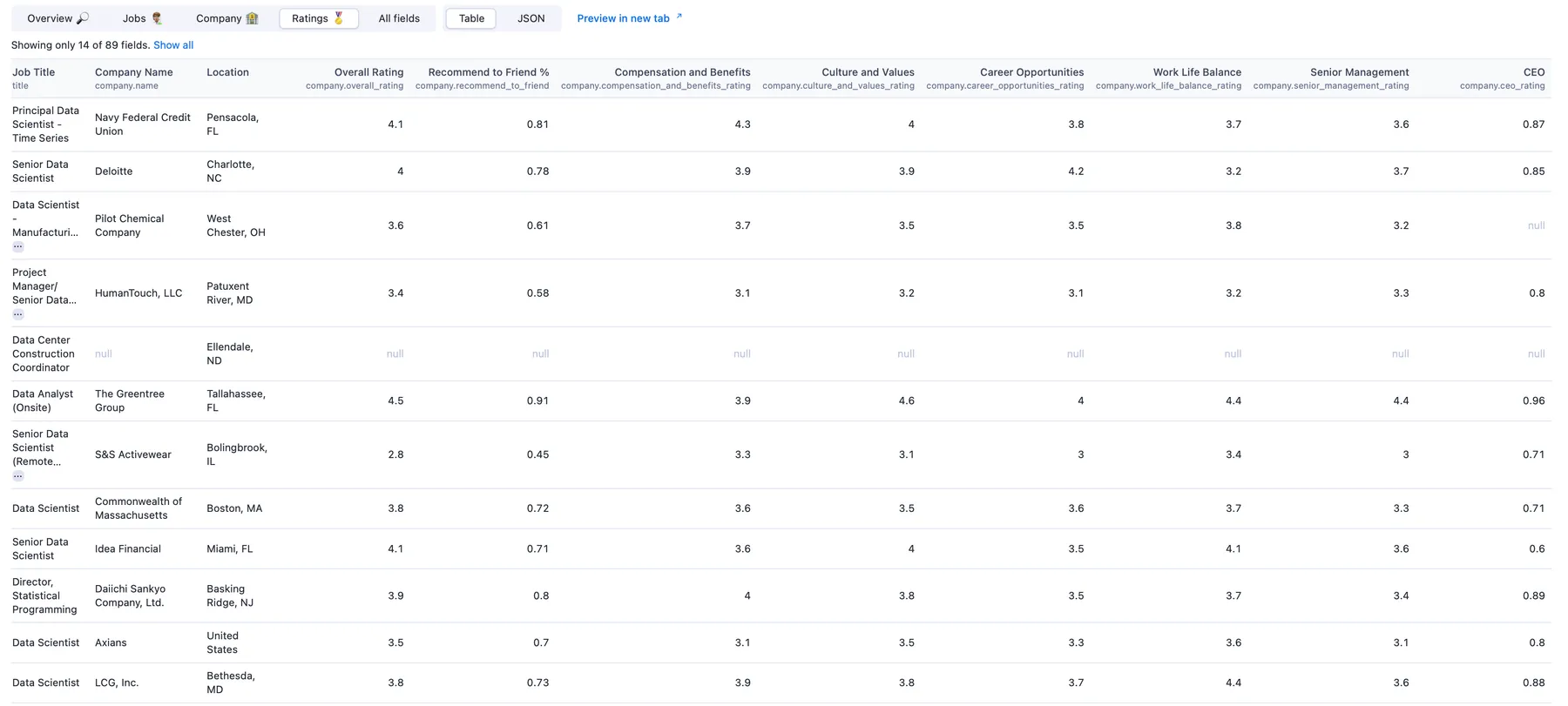Select Navy Federal Credit Union cell
The image size is (1568, 706).
point(143,124)
